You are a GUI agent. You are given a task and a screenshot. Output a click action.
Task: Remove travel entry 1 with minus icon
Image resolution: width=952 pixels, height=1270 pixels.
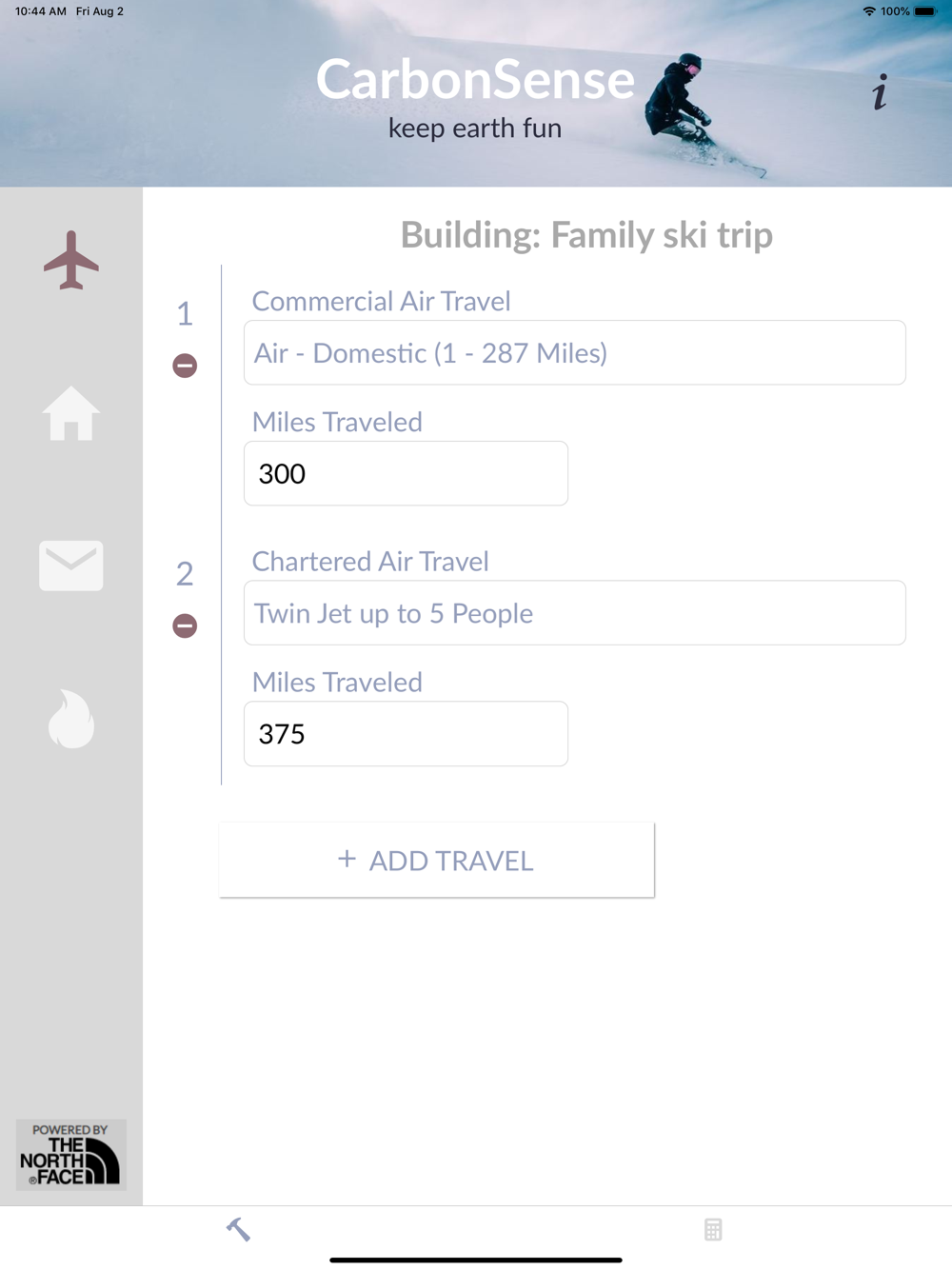click(185, 366)
